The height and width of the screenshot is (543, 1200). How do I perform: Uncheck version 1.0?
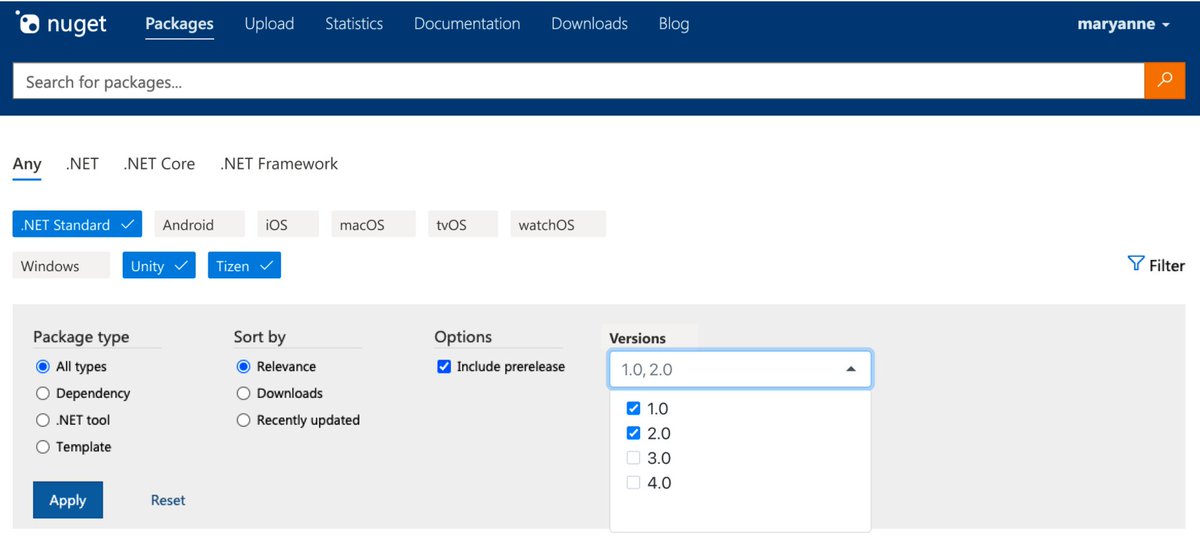[x=632, y=409]
